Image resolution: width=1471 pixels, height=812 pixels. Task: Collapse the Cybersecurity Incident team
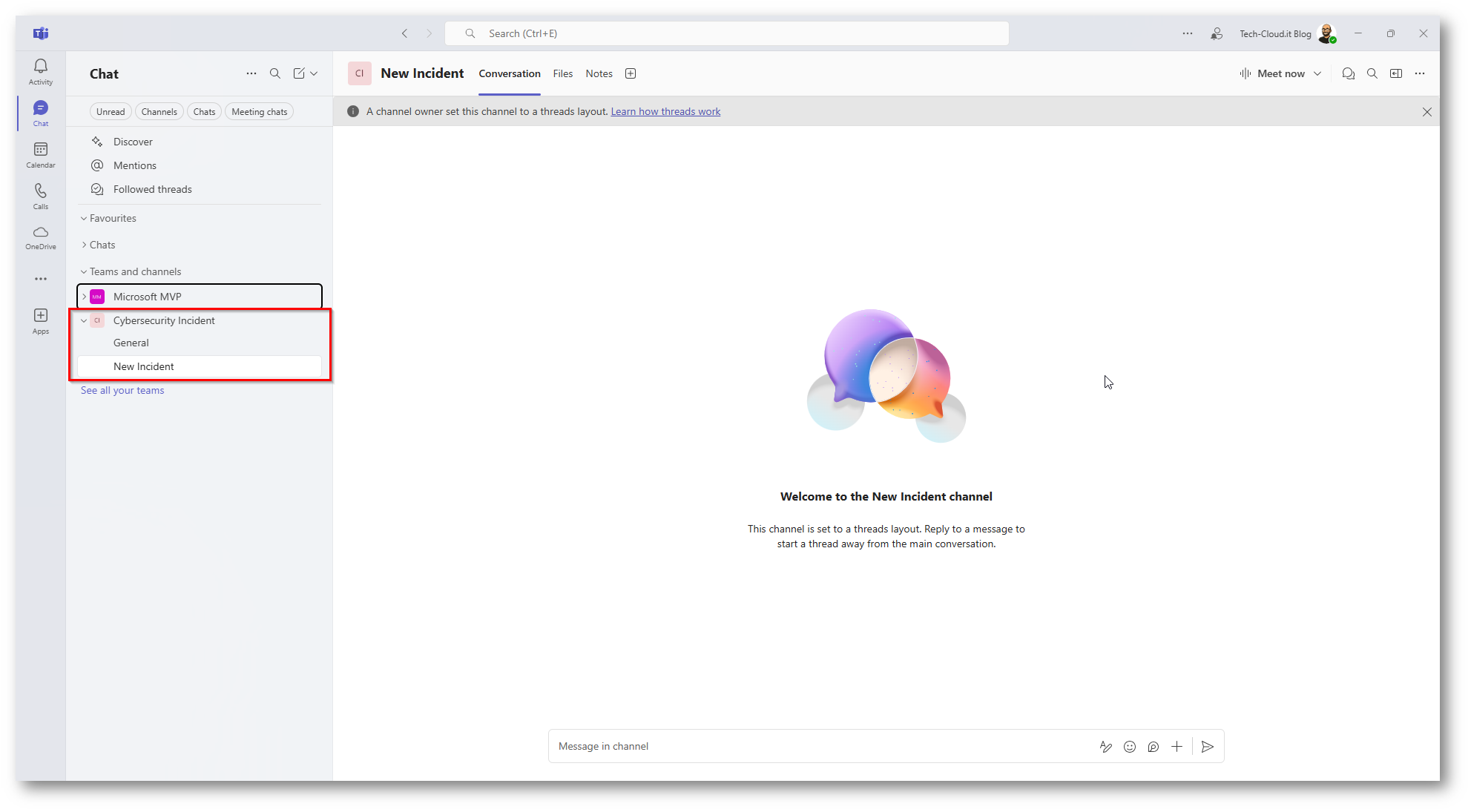pos(84,320)
